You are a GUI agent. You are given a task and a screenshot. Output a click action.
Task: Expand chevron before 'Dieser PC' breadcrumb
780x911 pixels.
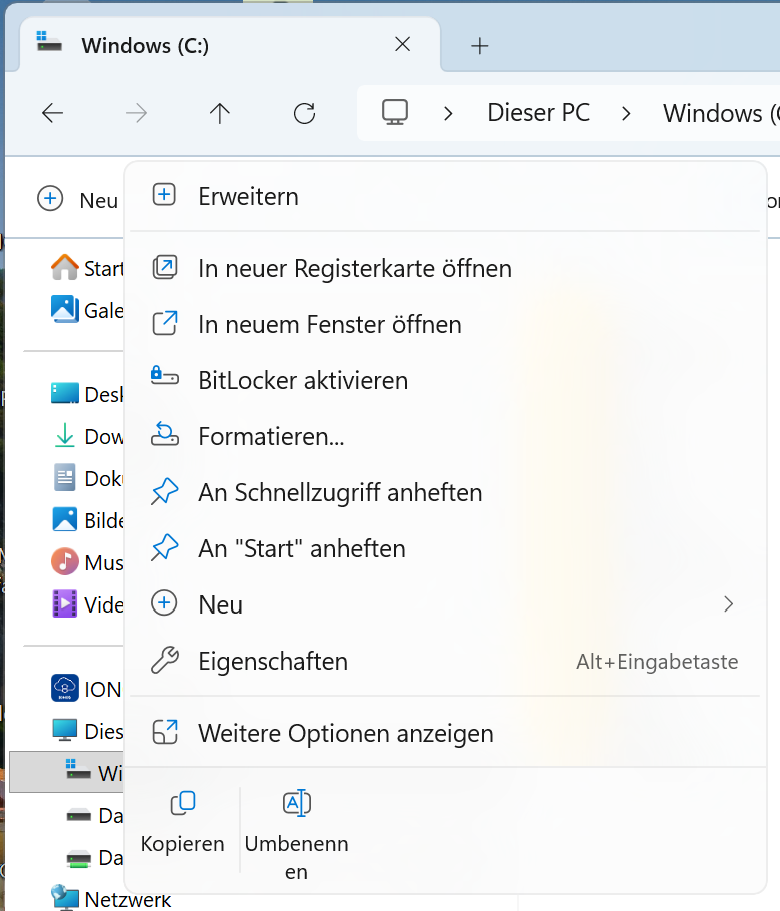click(447, 113)
